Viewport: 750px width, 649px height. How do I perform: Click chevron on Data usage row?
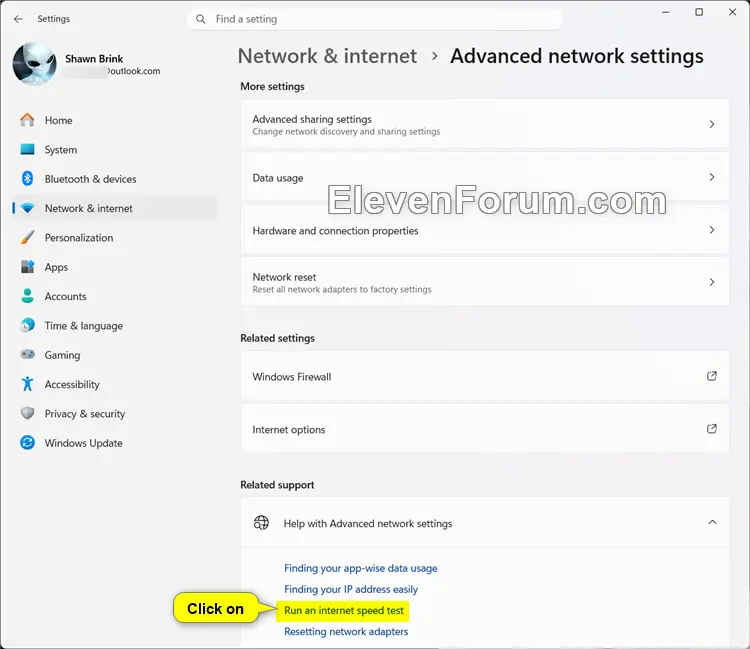[x=712, y=177]
